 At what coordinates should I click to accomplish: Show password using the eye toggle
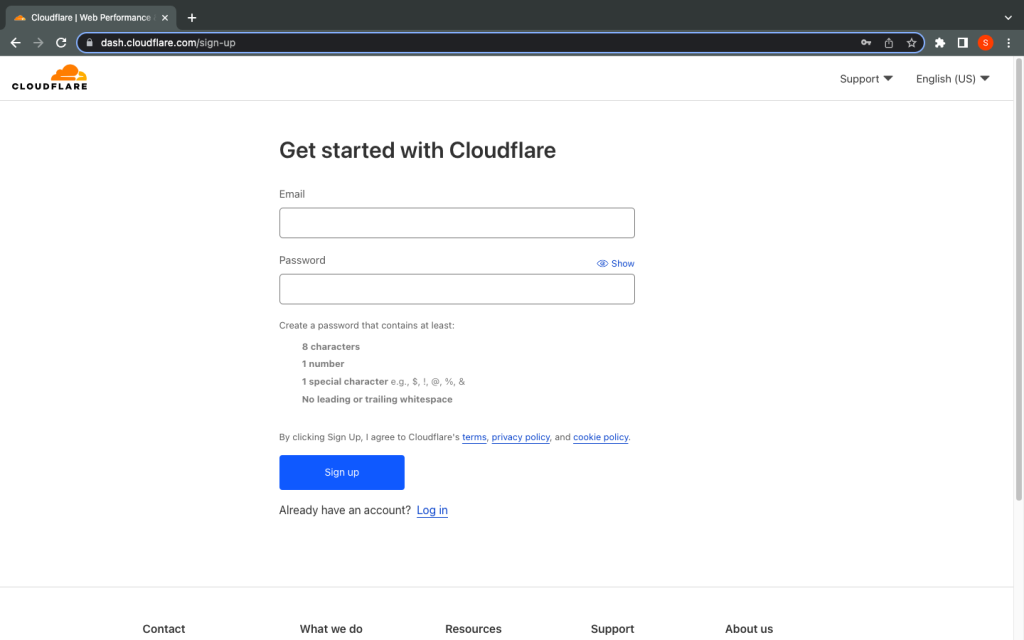point(615,263)
